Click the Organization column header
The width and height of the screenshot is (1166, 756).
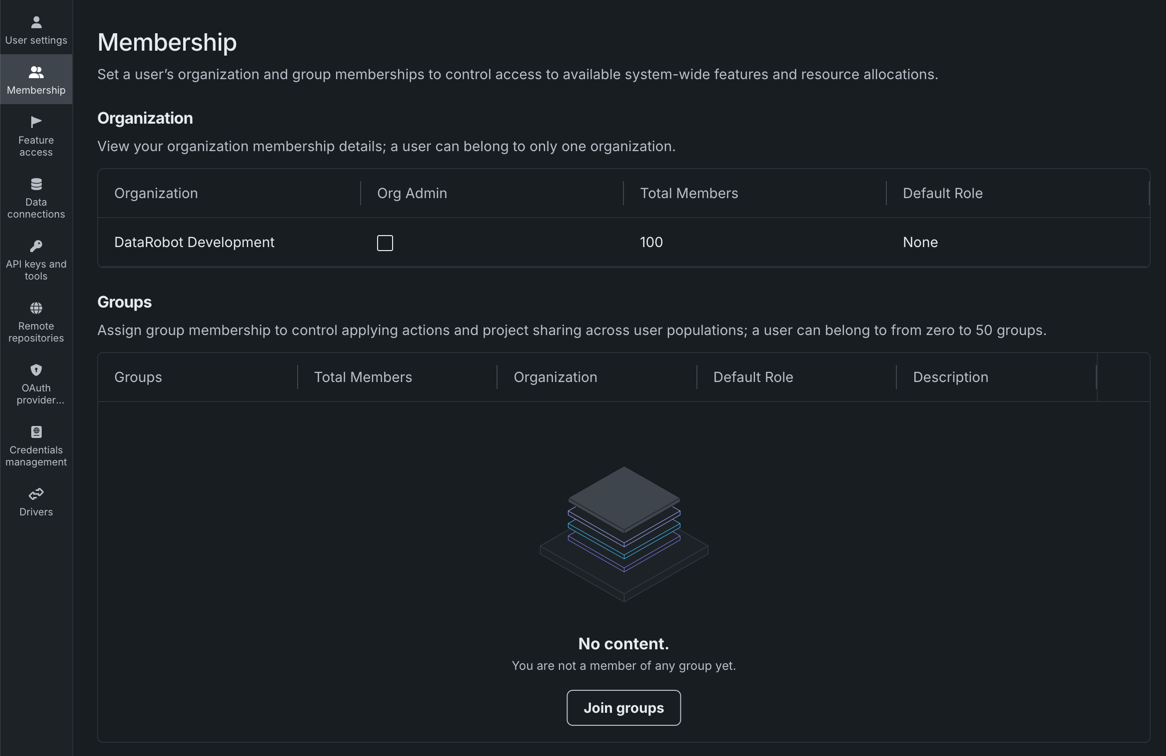pos(156,193)
